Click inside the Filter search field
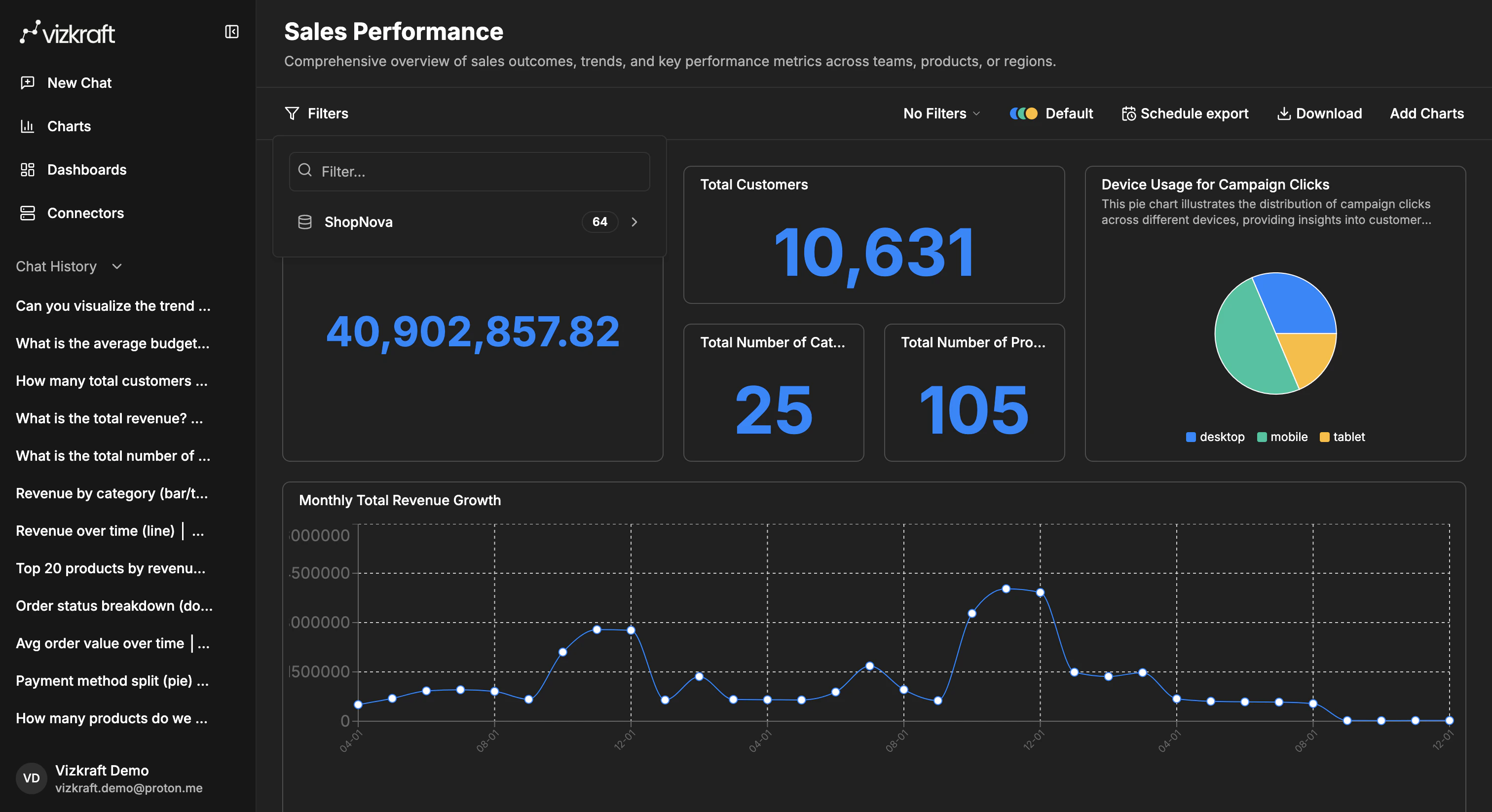The width and height of the screenshot is (1492, 812). 469,172
